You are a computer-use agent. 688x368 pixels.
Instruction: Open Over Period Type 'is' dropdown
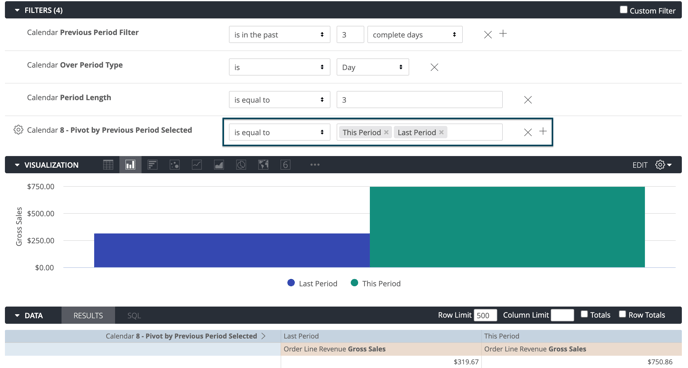(x=280, y=67)
